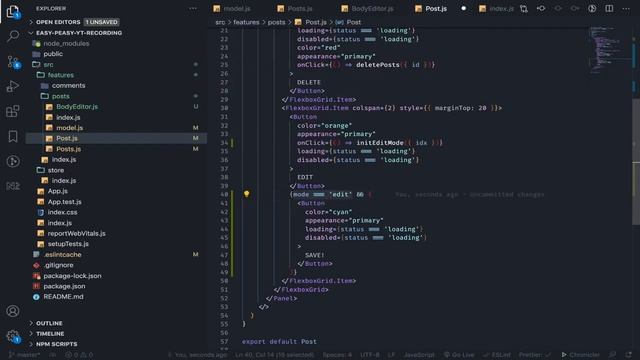Image resolution: width=640 pixels, height=360 pixels.
Task: Open package.json in the file tree
Action: tap(64, 287)
